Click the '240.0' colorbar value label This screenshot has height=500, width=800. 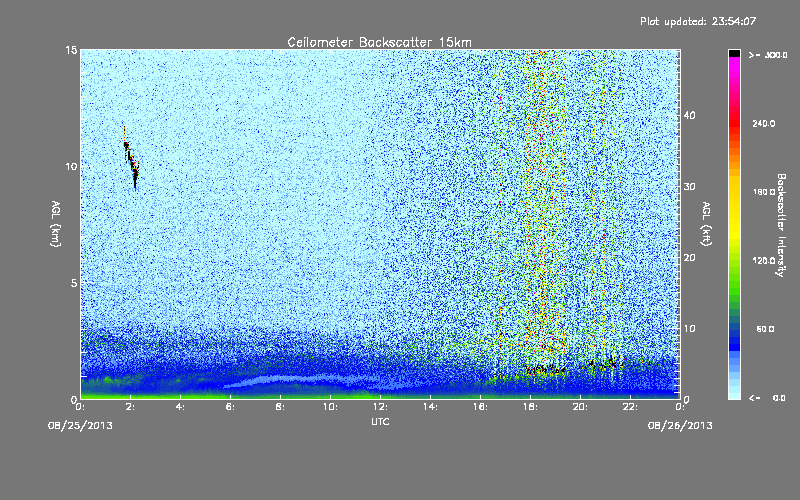click(x=764, y=123)
